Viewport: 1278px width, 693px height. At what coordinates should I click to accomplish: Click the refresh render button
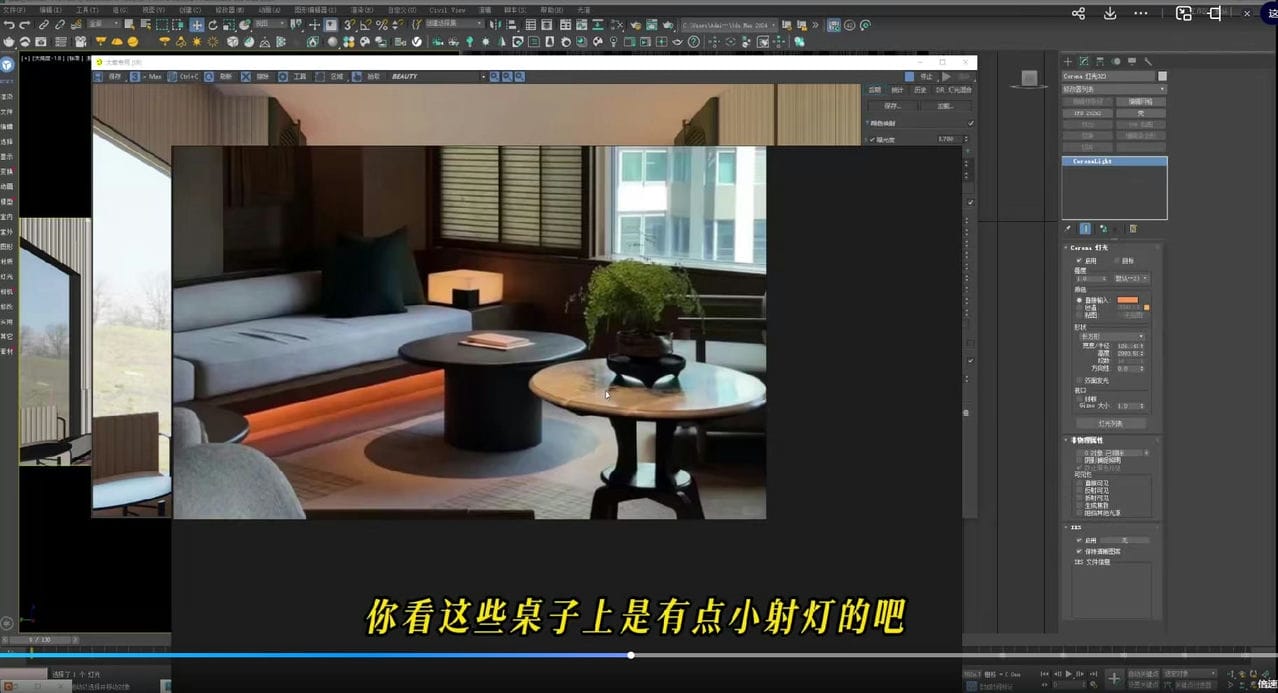(220, 76)
